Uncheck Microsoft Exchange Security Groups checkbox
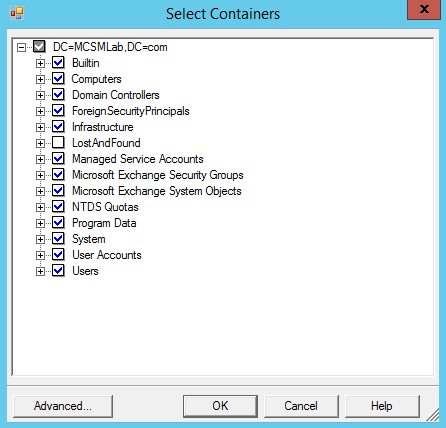 (58, 174)
